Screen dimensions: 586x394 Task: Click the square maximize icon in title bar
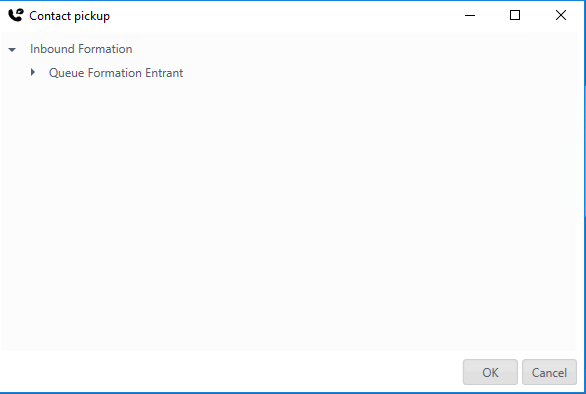coord(515,15)
